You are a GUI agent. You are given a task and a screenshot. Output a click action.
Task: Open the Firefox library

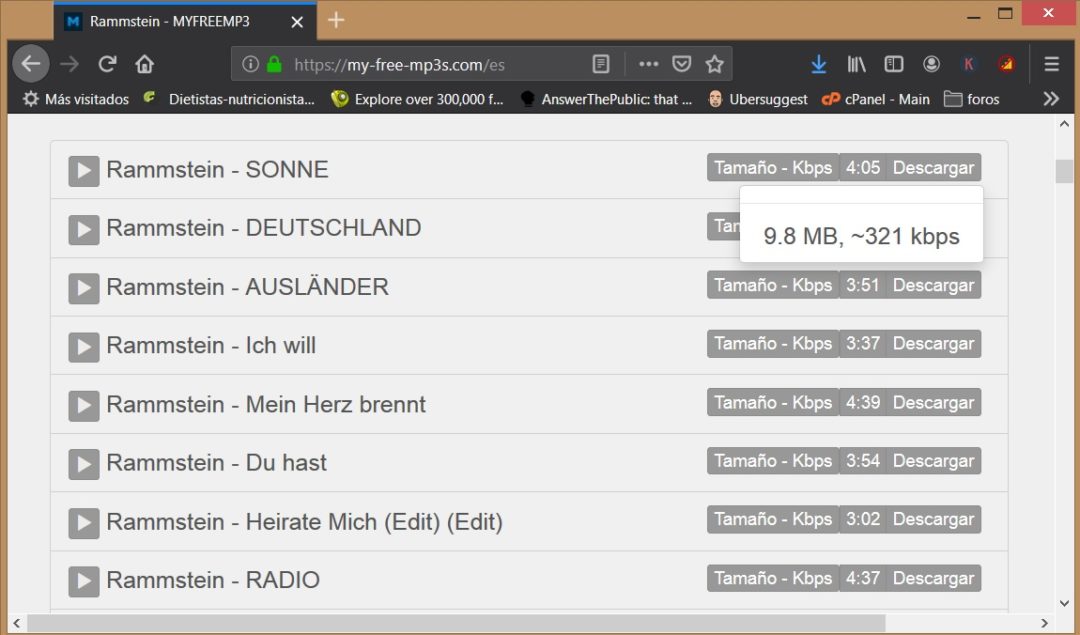tap(856, 63)
